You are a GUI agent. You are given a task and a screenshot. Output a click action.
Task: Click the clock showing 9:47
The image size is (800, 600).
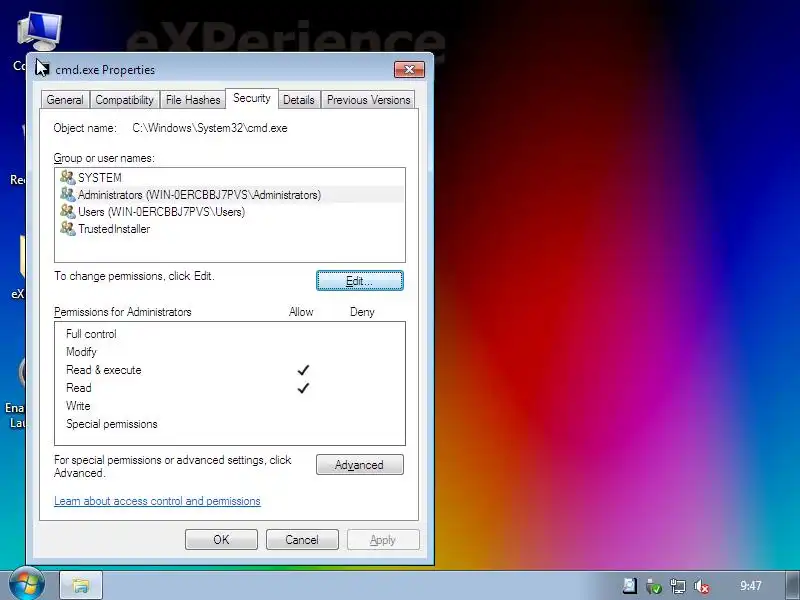pos(751,586)
